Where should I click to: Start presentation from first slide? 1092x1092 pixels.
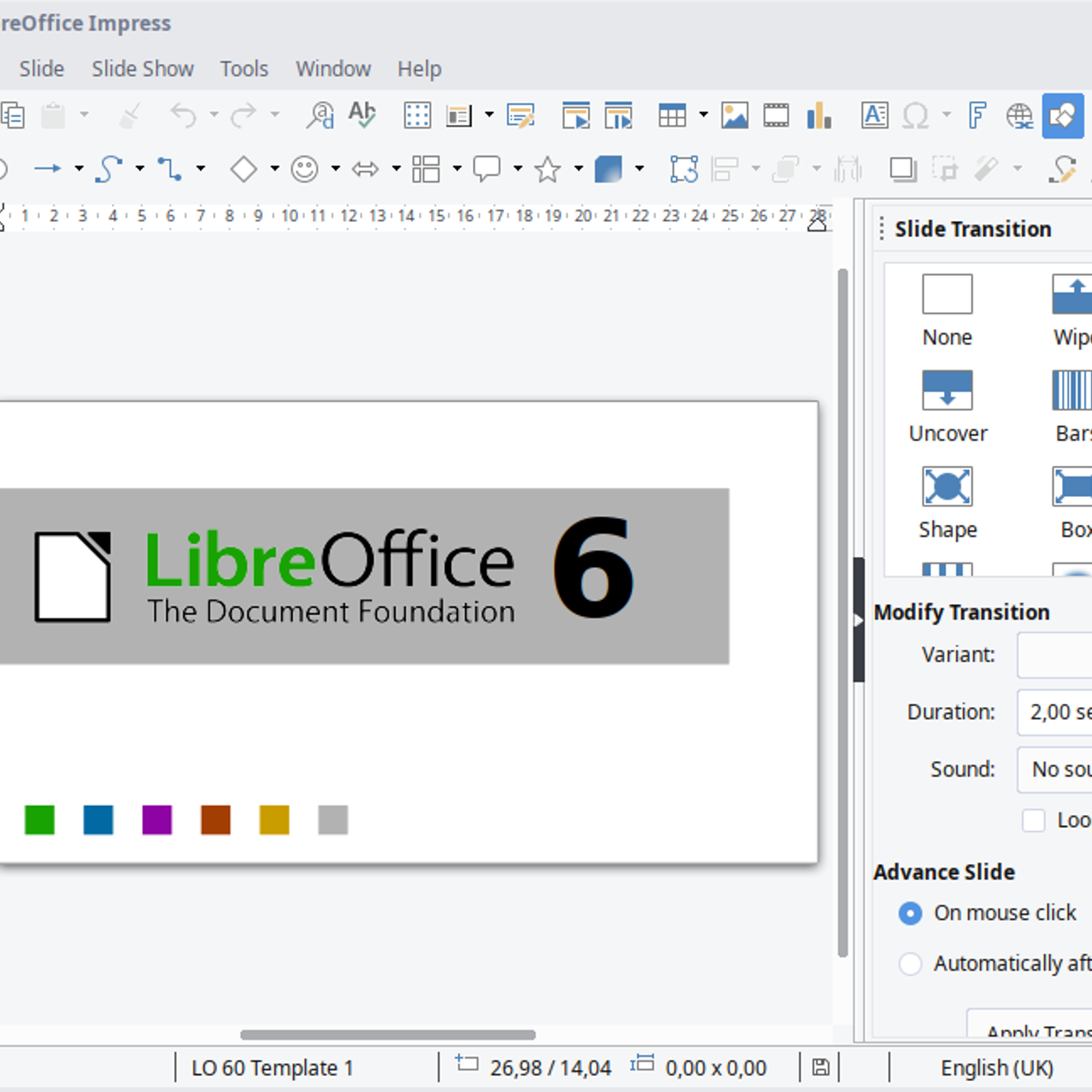tap(576, 115)
